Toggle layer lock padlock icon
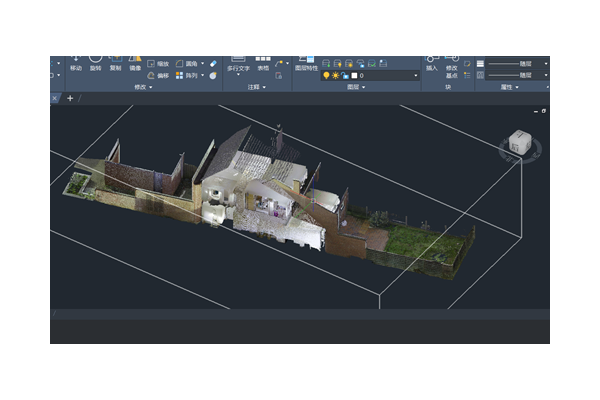 click(344, 75)
